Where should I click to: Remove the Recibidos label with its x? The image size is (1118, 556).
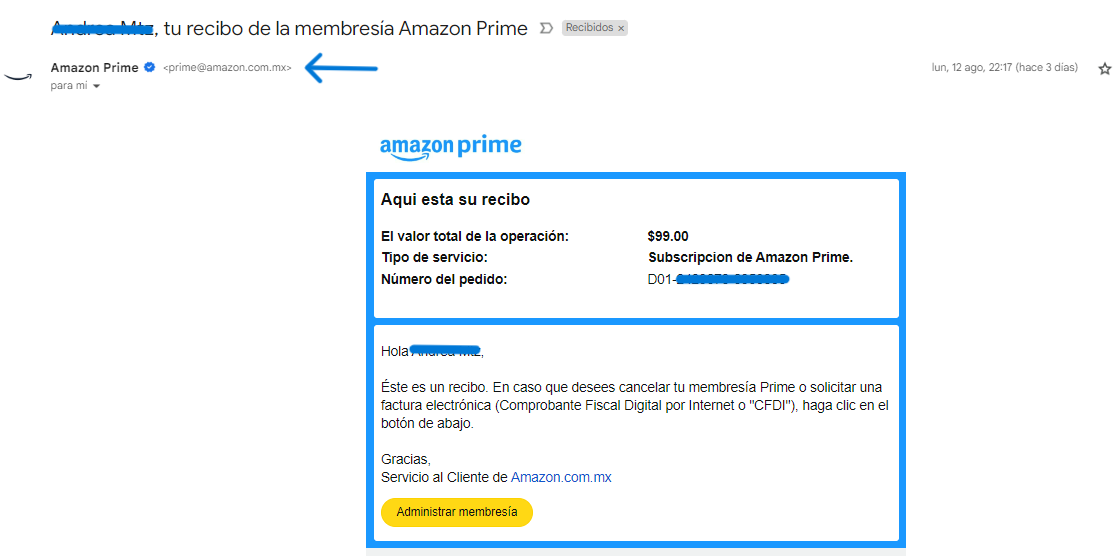click(621, 29)
